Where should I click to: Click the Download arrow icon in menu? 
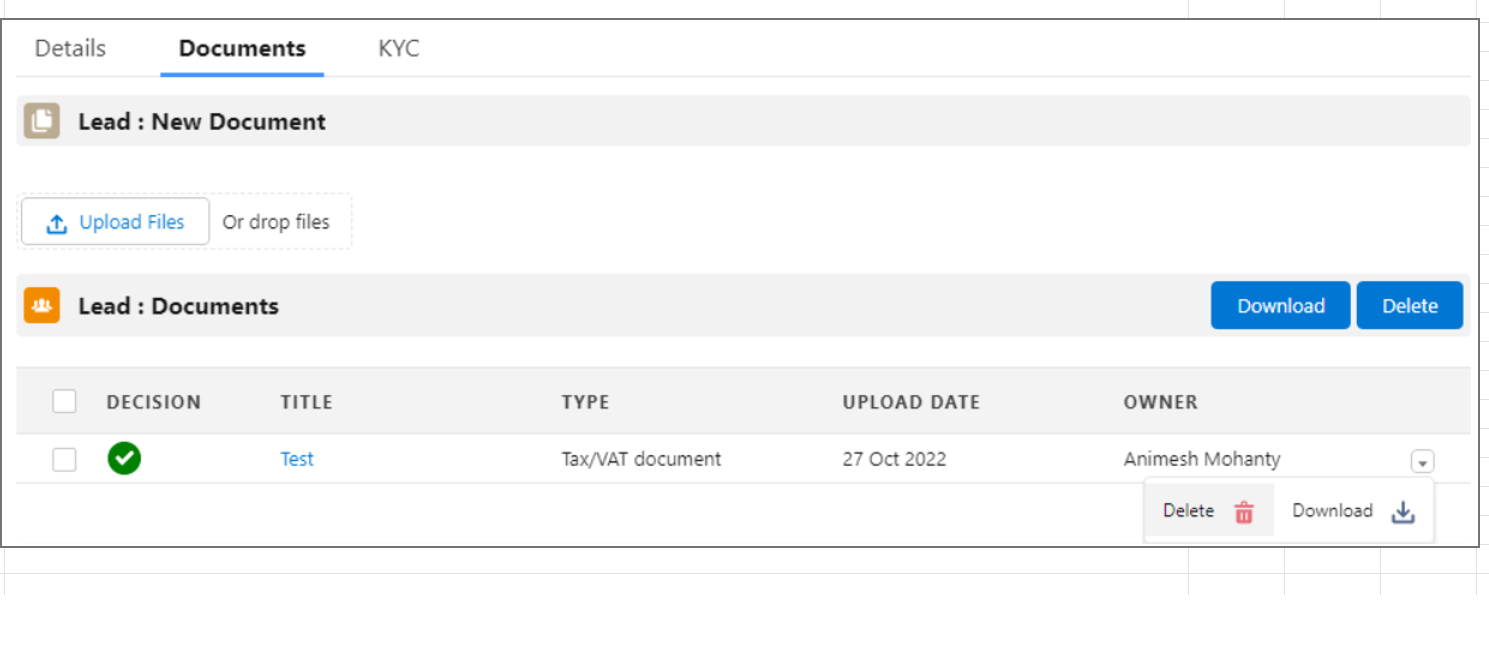pos(1404,512)
